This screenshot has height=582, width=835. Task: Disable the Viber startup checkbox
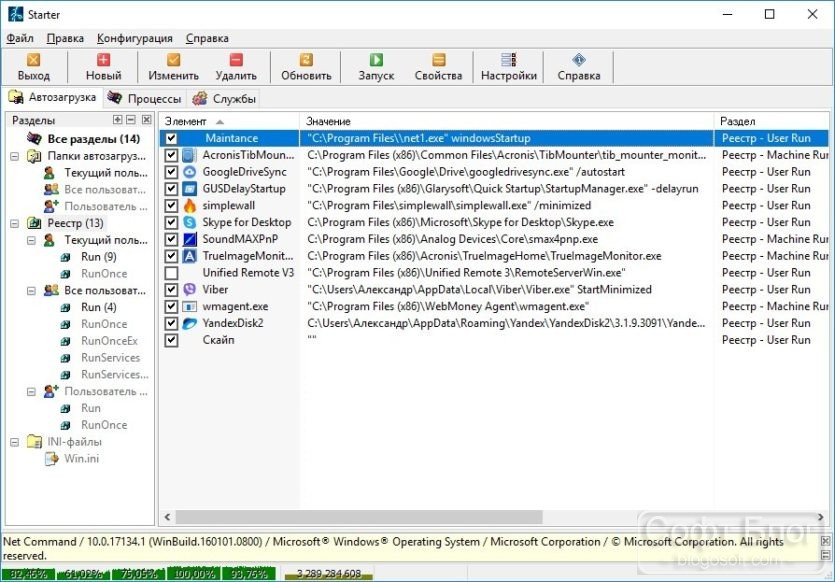[171, 290]
